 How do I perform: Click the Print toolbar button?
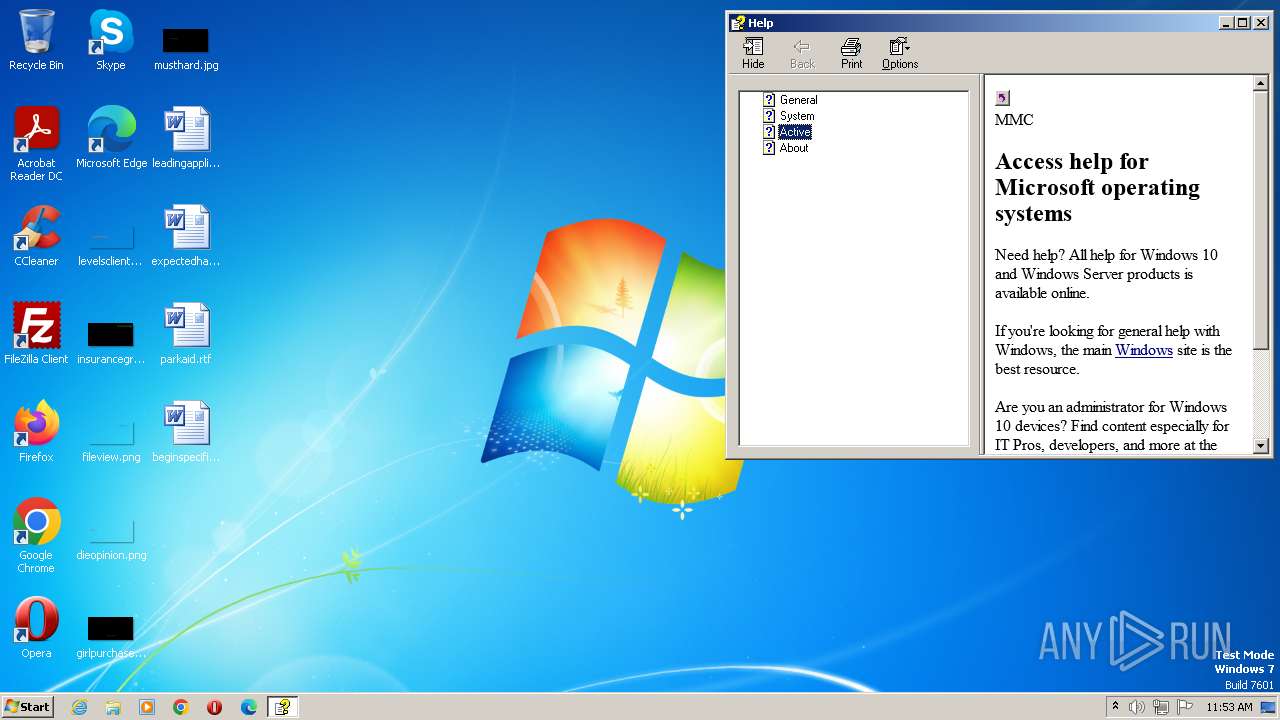coord(851,54)
